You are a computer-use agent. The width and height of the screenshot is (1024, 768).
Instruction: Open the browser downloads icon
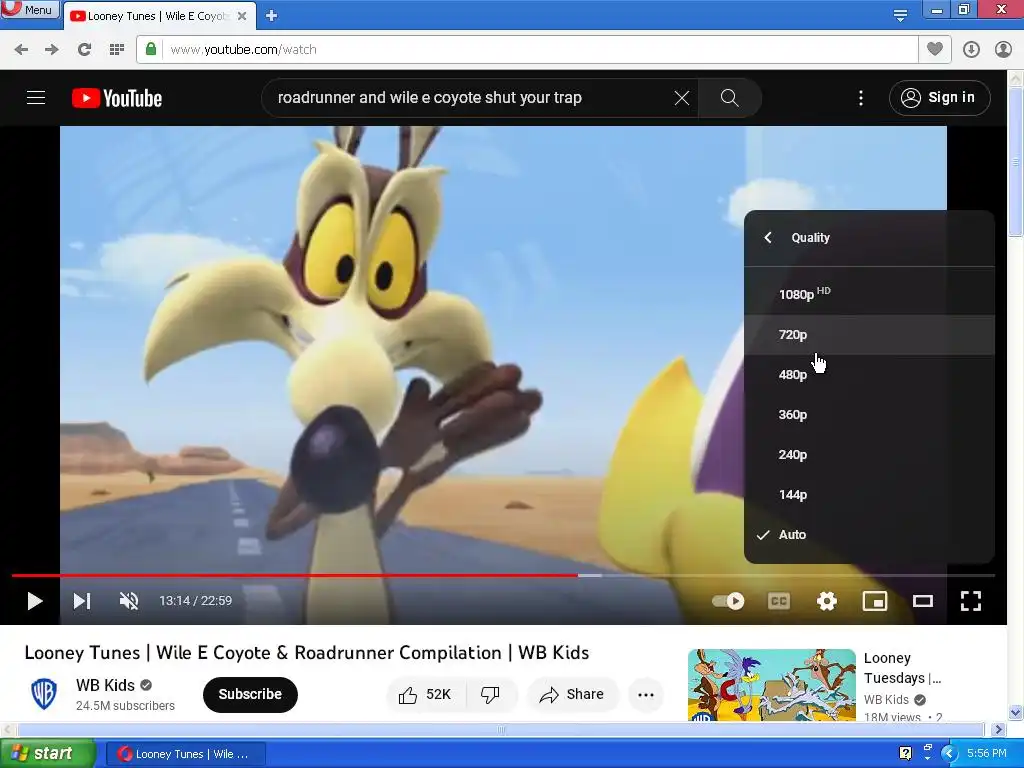pyautogui.click(x=971, y=50)
